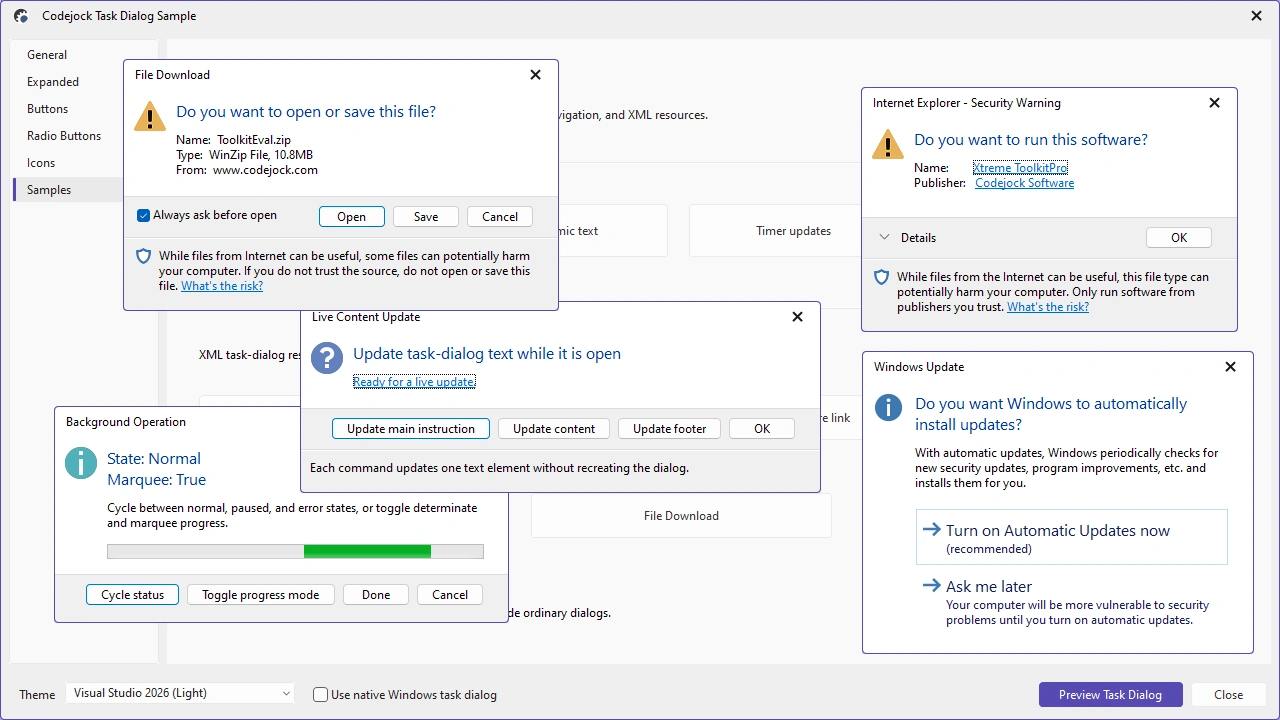Click Update footer button
Viewport: 1280px width, 720px height.
670,429
